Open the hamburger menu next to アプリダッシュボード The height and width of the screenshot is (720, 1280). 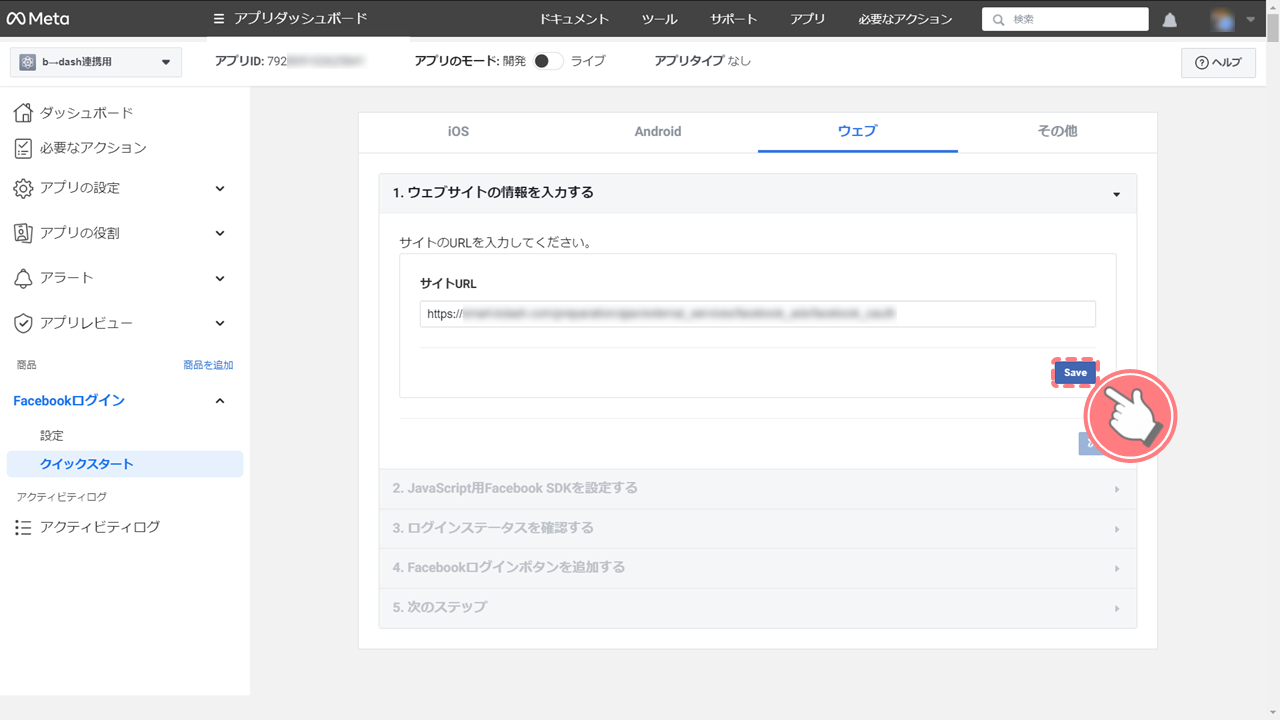point(219,19)
